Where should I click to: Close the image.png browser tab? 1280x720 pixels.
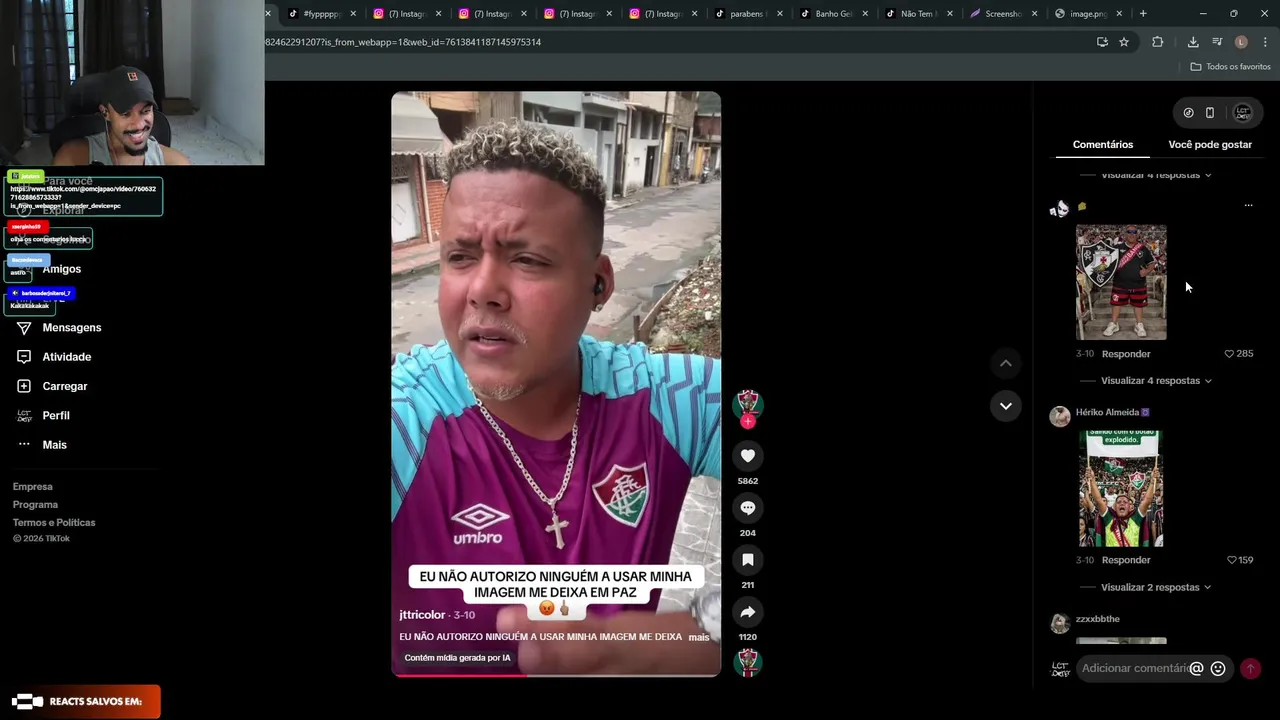pyautogui.click(x=1119, y=14)
